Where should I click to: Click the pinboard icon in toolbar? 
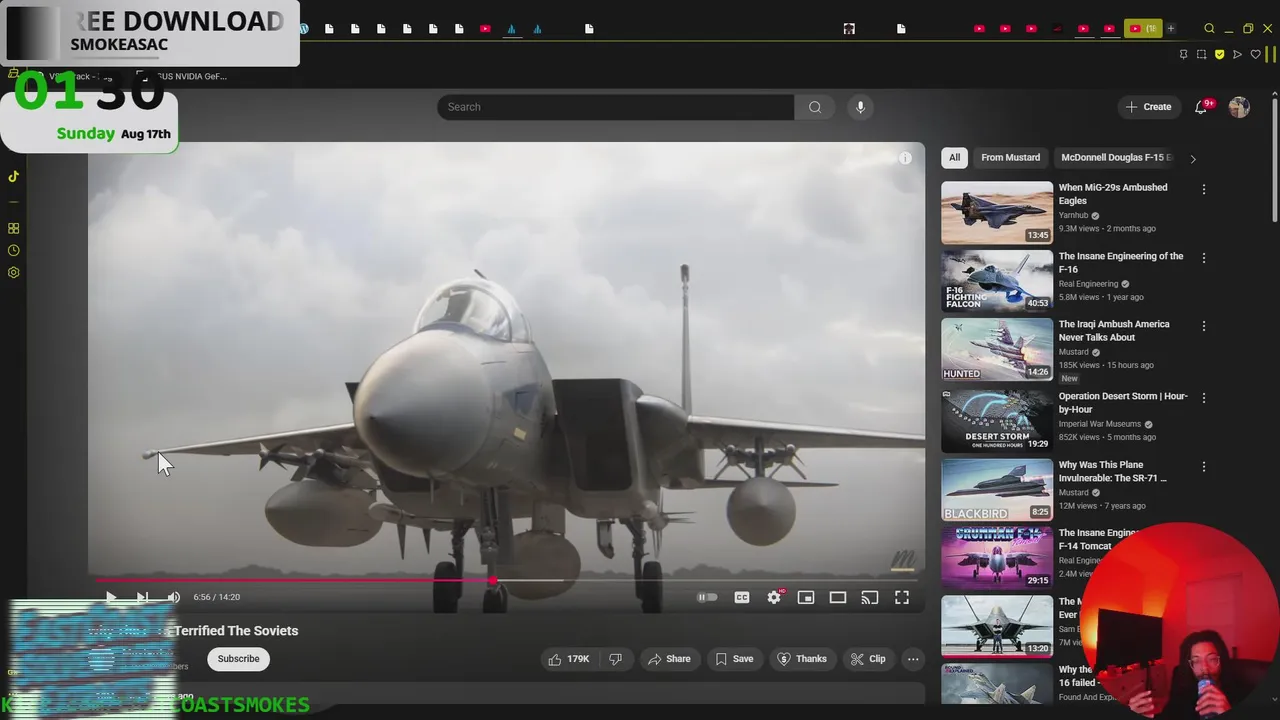pos(1184,54)
